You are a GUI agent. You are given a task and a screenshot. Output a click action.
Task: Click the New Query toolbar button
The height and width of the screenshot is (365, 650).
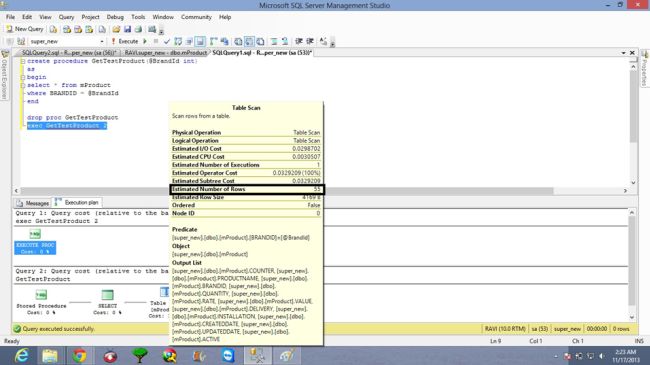pyautogui.click(x=24, y=29)
